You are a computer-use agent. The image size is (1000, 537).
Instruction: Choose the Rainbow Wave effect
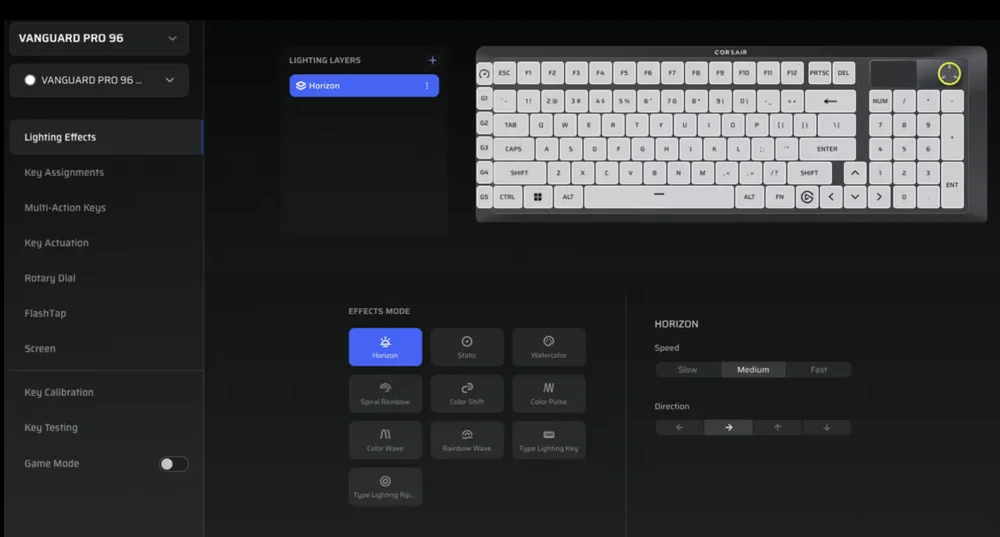(x=467, y=440)
